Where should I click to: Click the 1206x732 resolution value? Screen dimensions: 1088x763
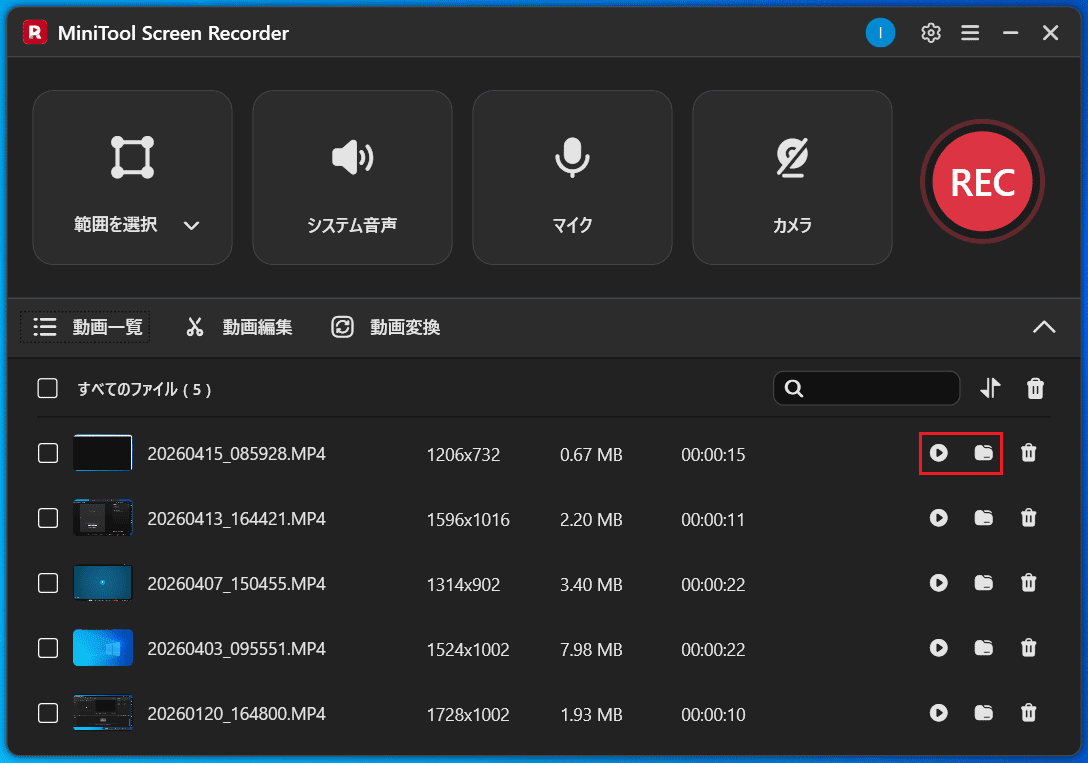(464, 454)
